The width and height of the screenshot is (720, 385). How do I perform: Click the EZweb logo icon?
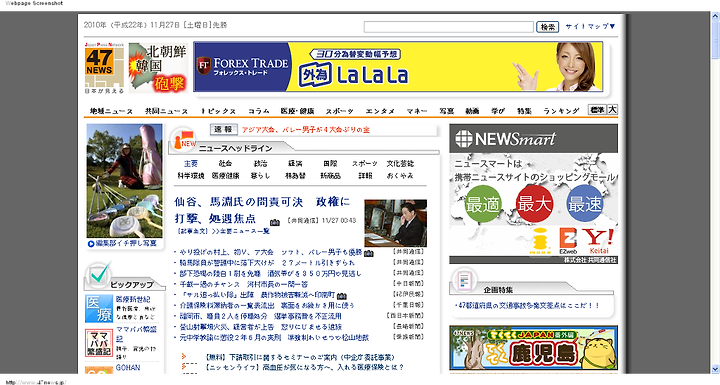point(568,241)
